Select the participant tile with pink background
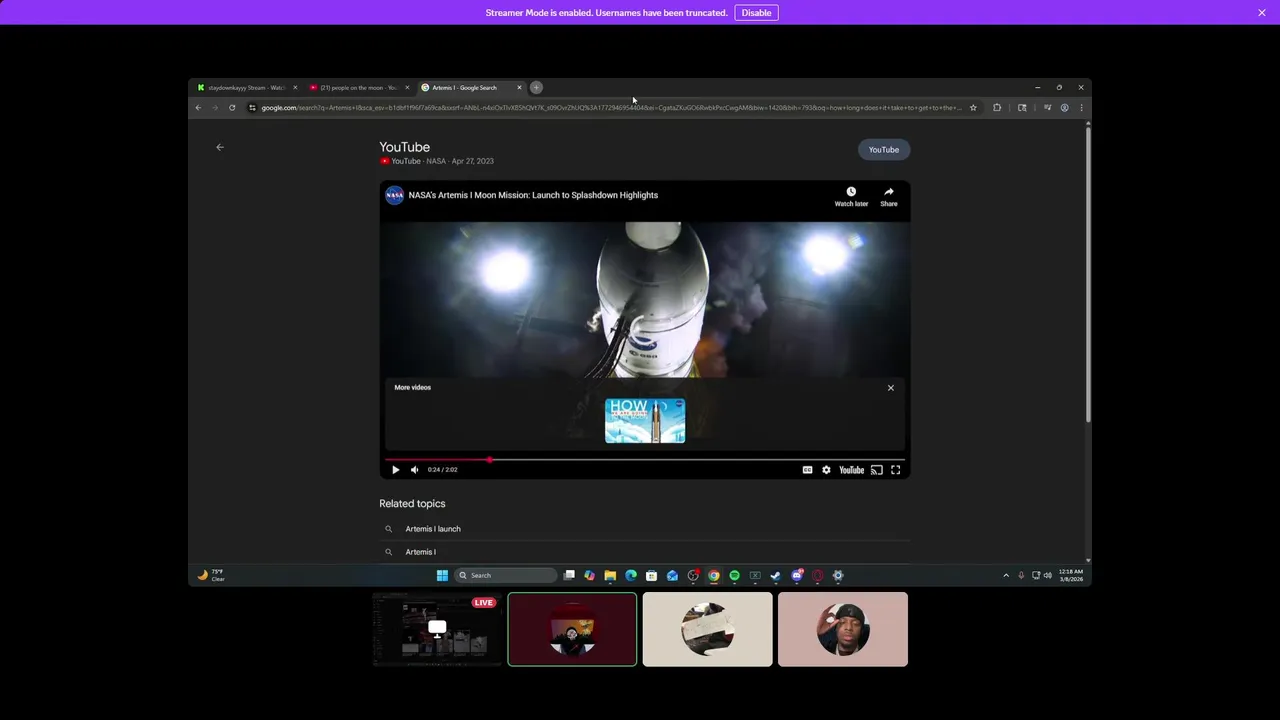The image size is (1280, 720). point(843,629)
